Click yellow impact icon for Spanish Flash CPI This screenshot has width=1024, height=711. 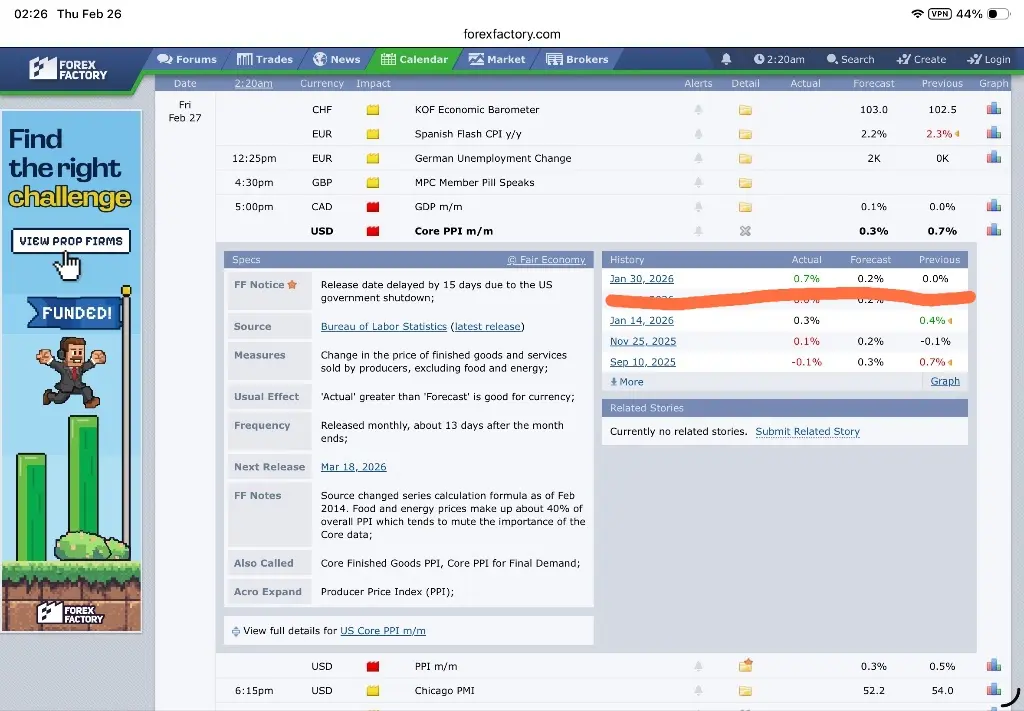coord(373,134)
